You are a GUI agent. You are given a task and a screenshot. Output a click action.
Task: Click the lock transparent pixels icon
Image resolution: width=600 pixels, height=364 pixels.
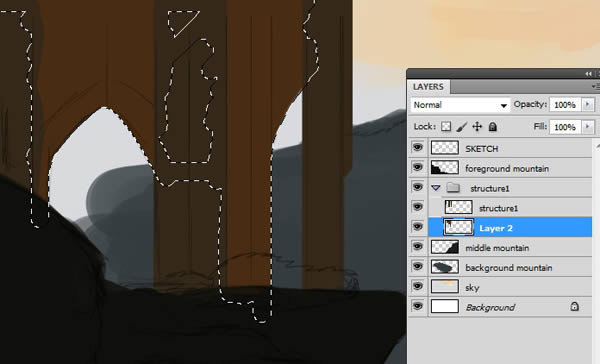(x=446, y=127)
